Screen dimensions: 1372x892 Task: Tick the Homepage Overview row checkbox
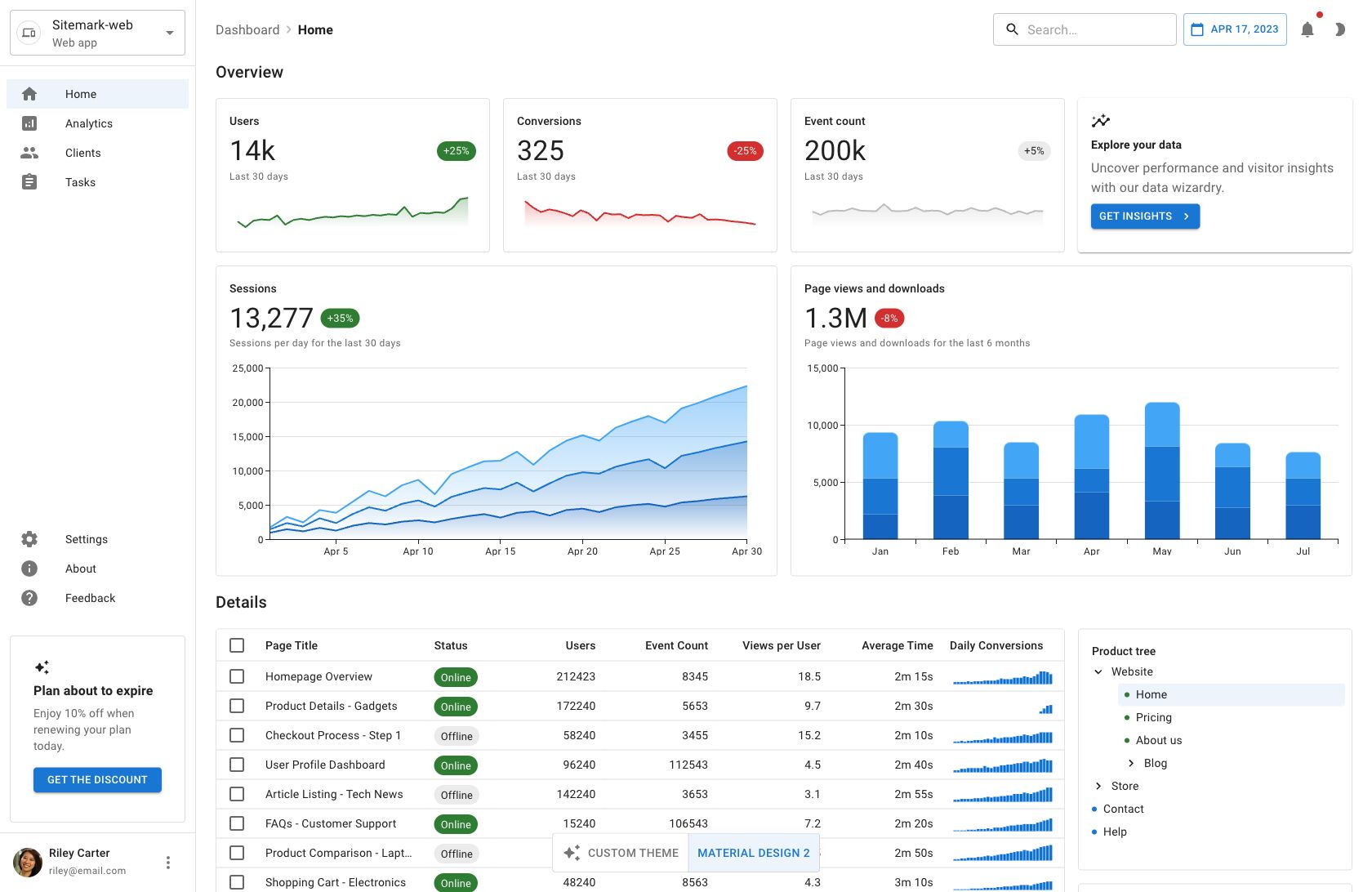click(237, 676)
